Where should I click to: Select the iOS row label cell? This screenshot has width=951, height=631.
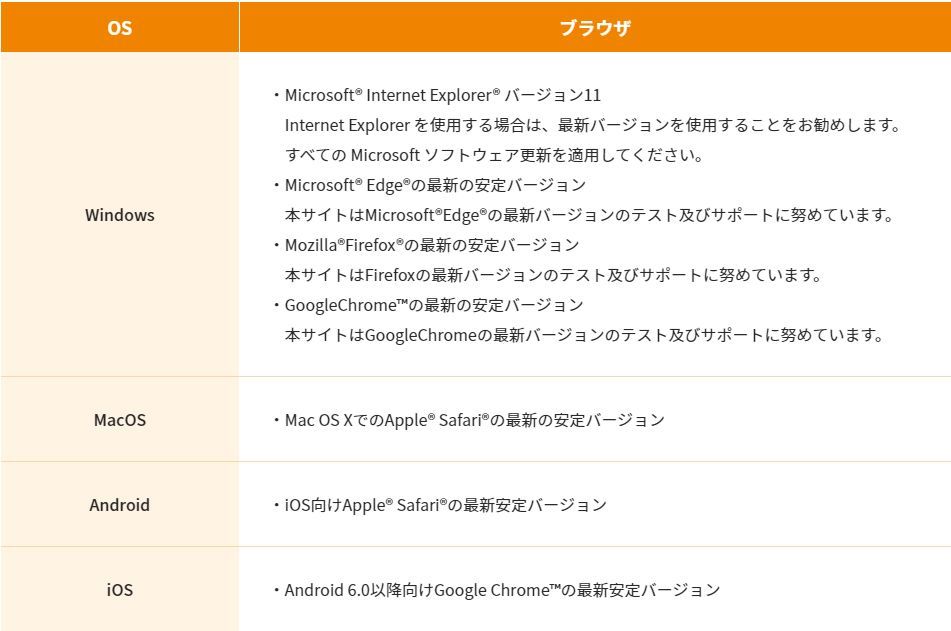click(x=119, y=590)
